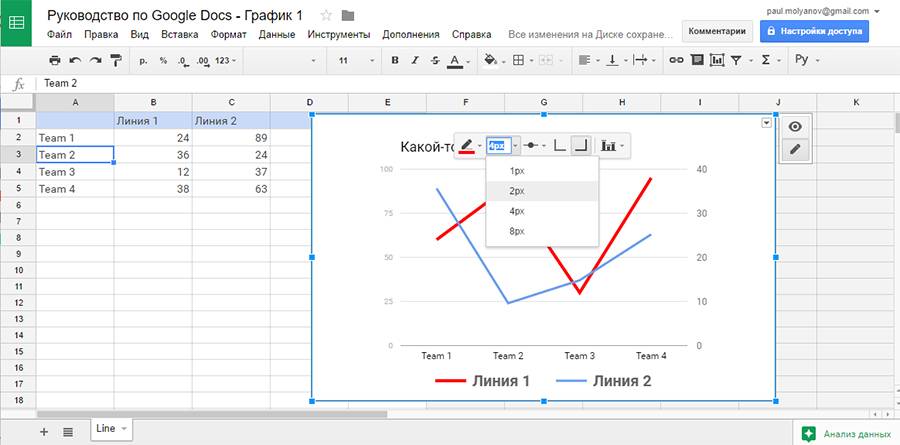The width and height of the screenshot is (900, 445).
Task: Open account menu paul.molyanov@gmail.com
Action: click(823, 10)
